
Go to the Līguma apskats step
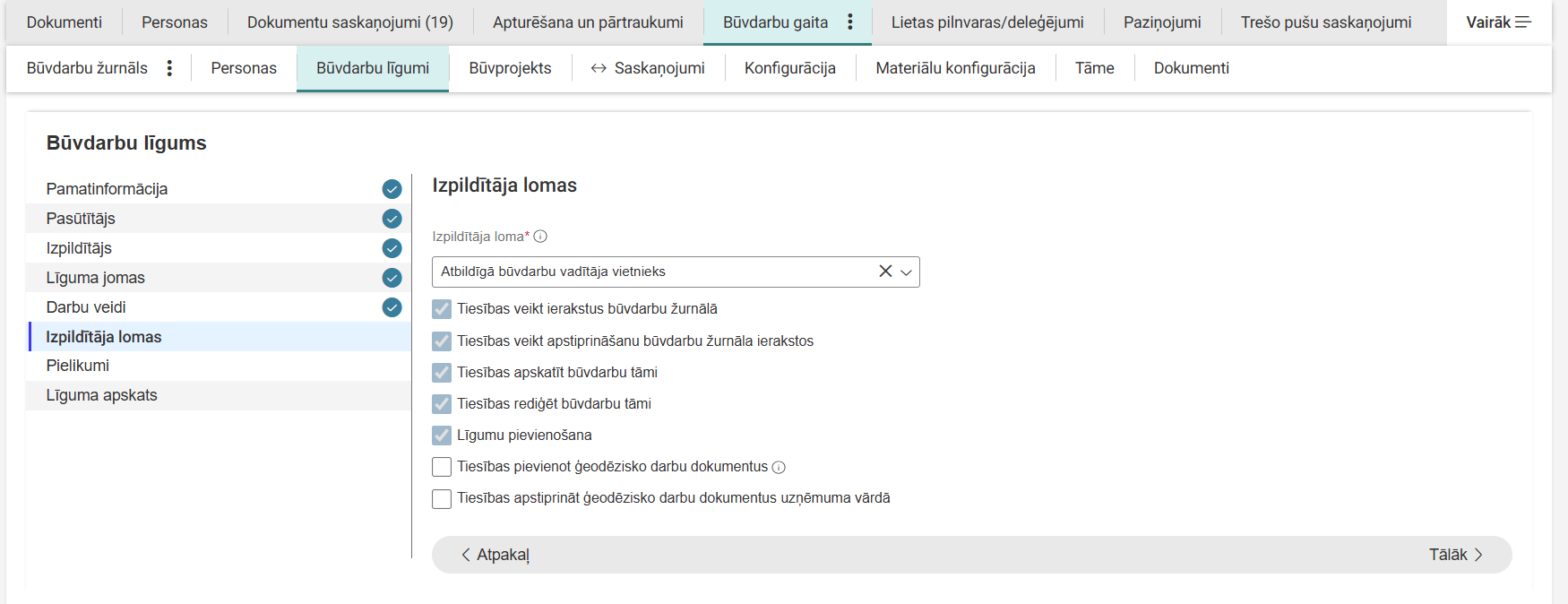coord(220,395)
